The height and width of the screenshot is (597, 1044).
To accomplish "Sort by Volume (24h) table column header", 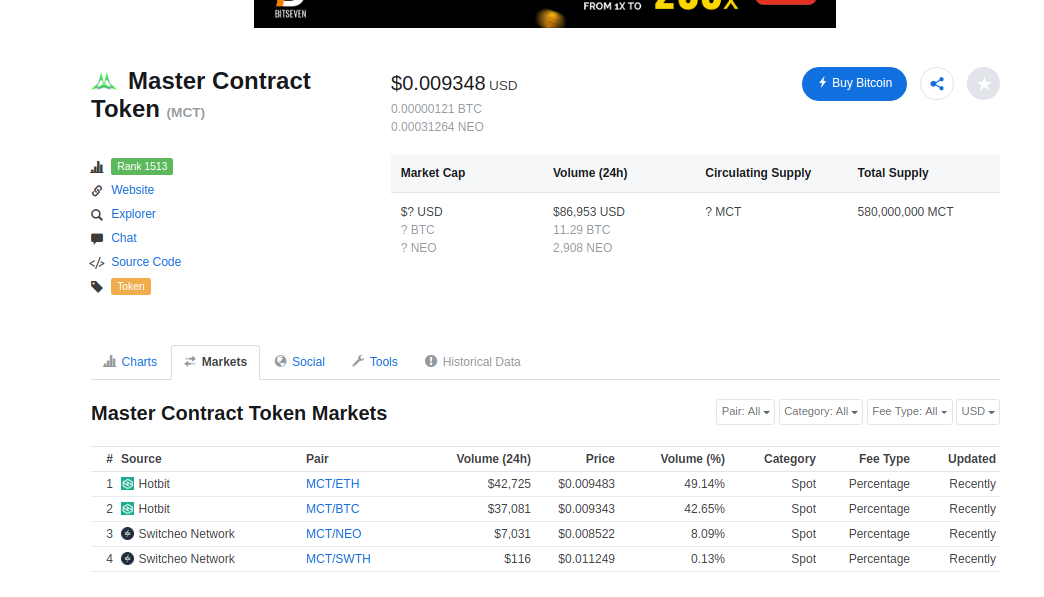I will (493, 459).
